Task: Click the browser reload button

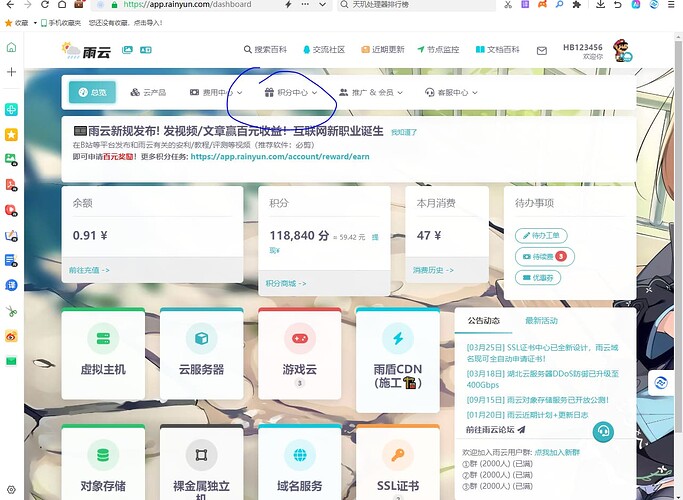Action: tap(44, 5)
